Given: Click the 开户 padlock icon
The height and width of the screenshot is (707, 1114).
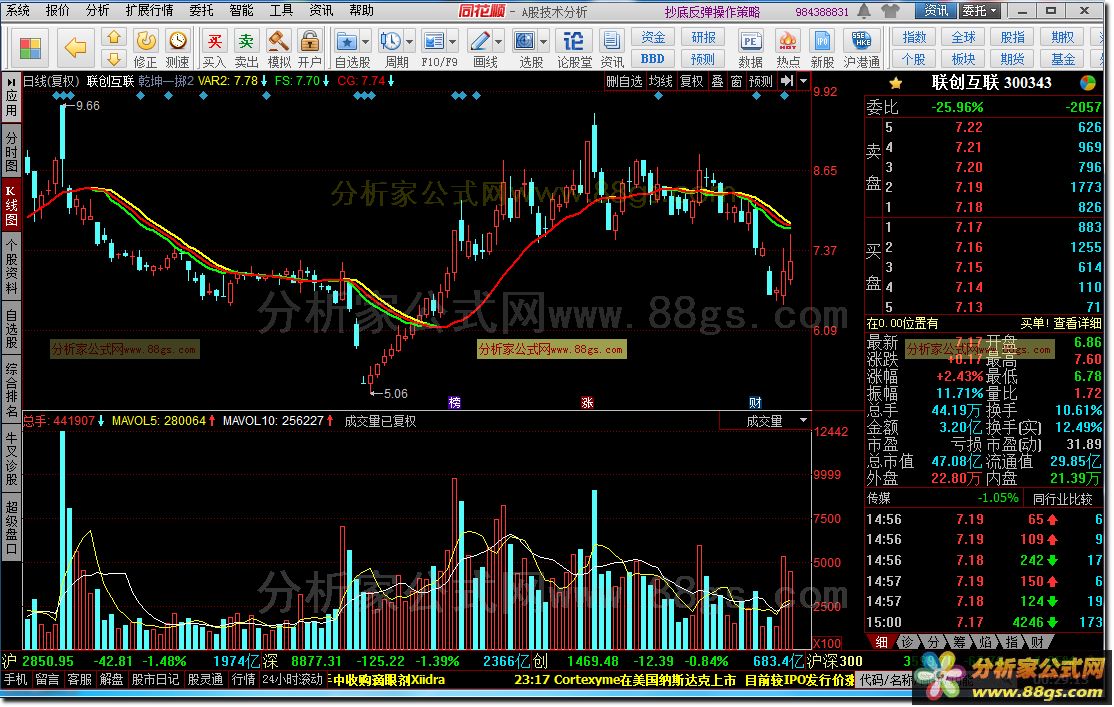Looking at the screenshot, I should pos(310,41).
